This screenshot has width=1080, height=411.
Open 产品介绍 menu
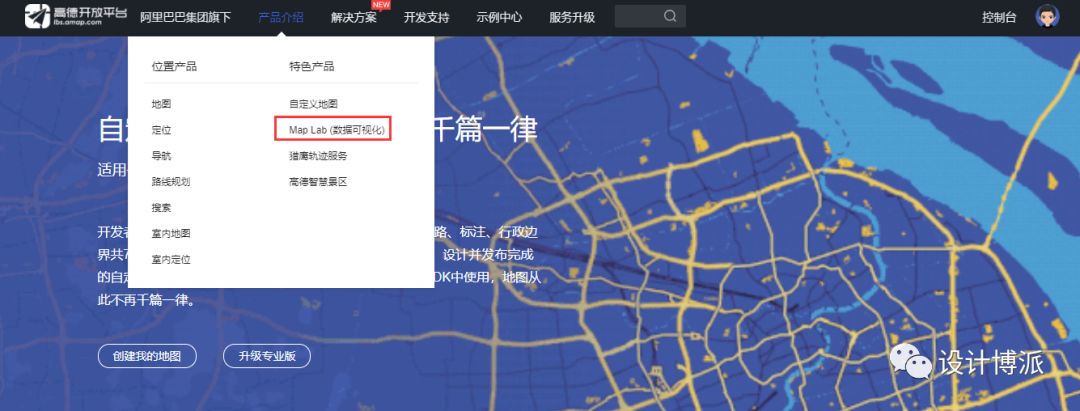280,17
